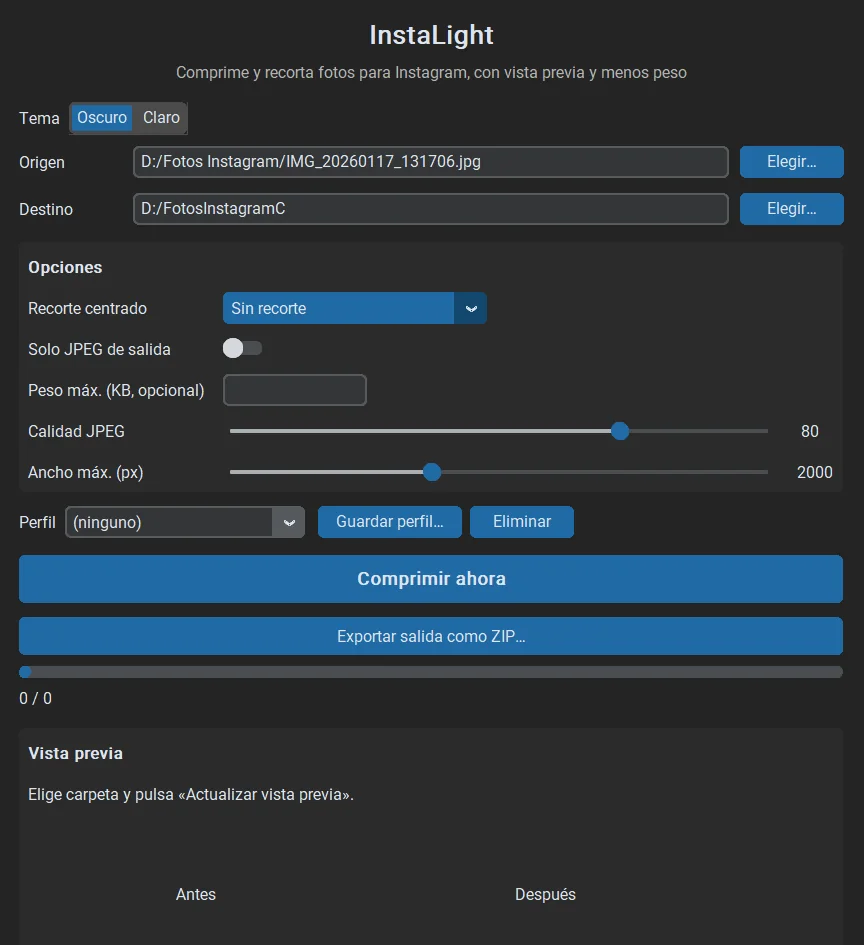Screen dimensions: 864x945
Task: Switch theme to Claro
Action: click(x=161, y=118)
